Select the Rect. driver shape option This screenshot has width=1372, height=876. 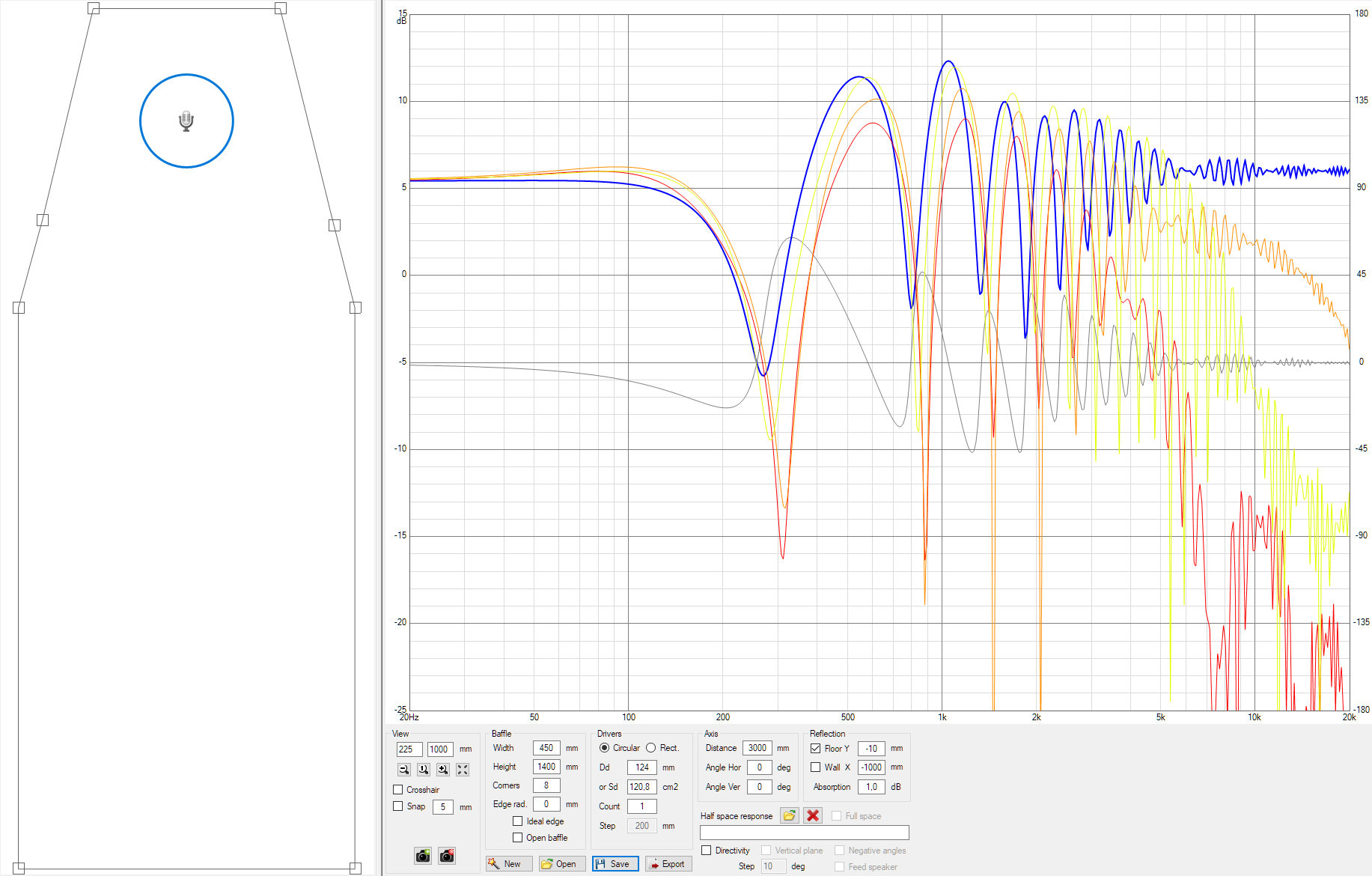(x=651, y=748)
